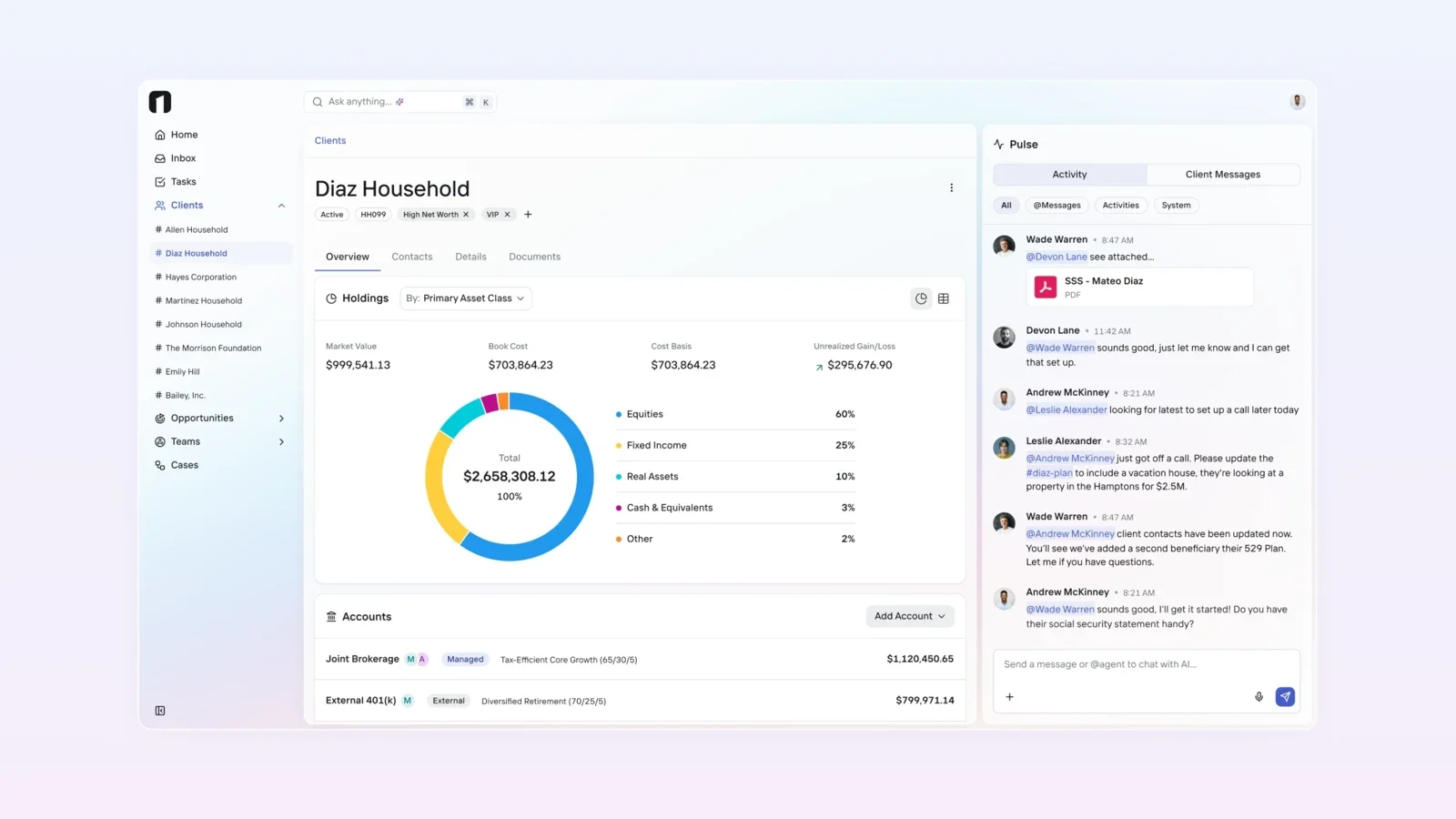Add attachment with plus in message box

pos(1009,697)
